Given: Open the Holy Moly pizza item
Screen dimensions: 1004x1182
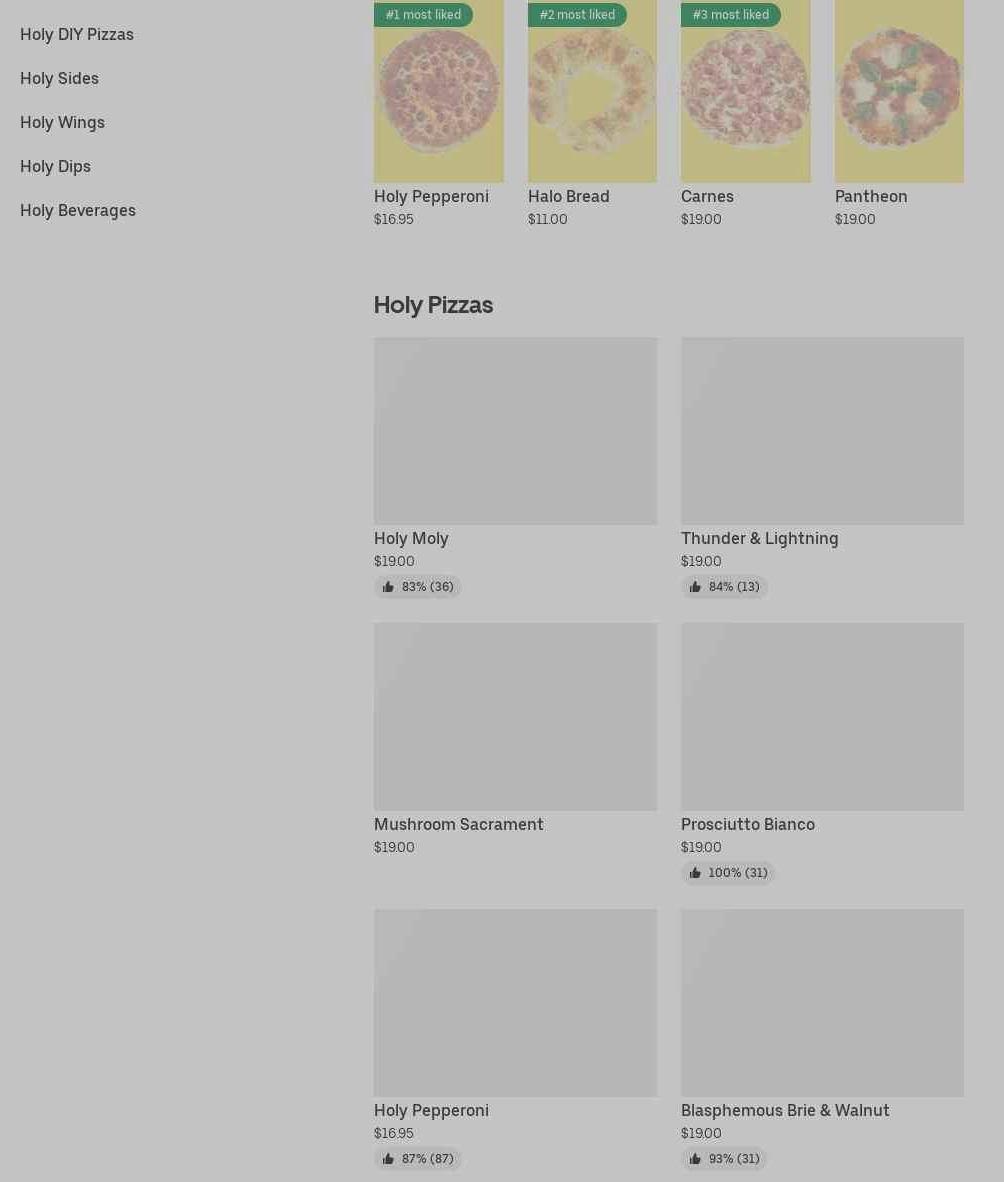Looking at the screenshot, I should [515, 467].
